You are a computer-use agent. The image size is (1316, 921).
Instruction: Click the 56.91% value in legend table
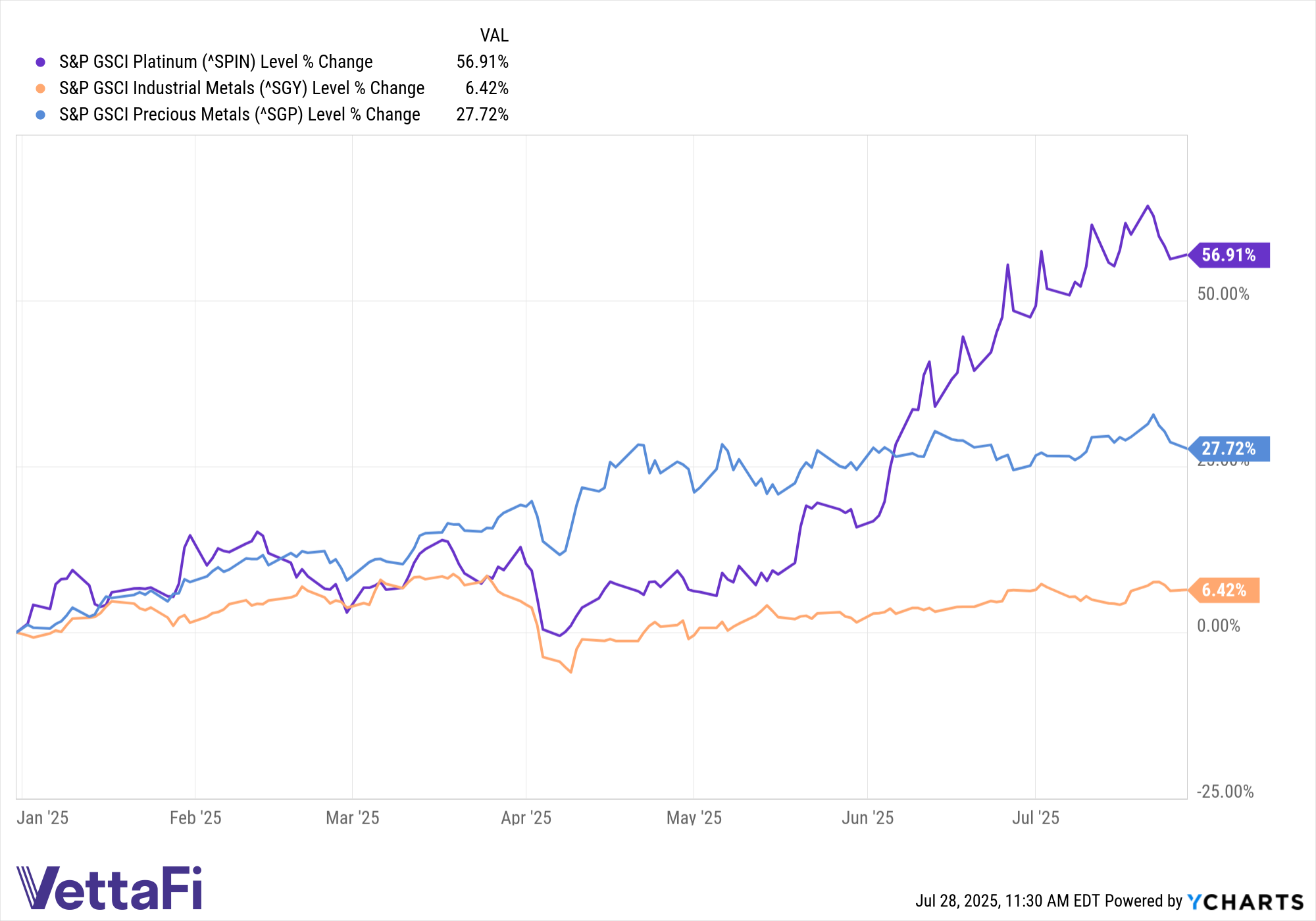click(x=482, y=62)
